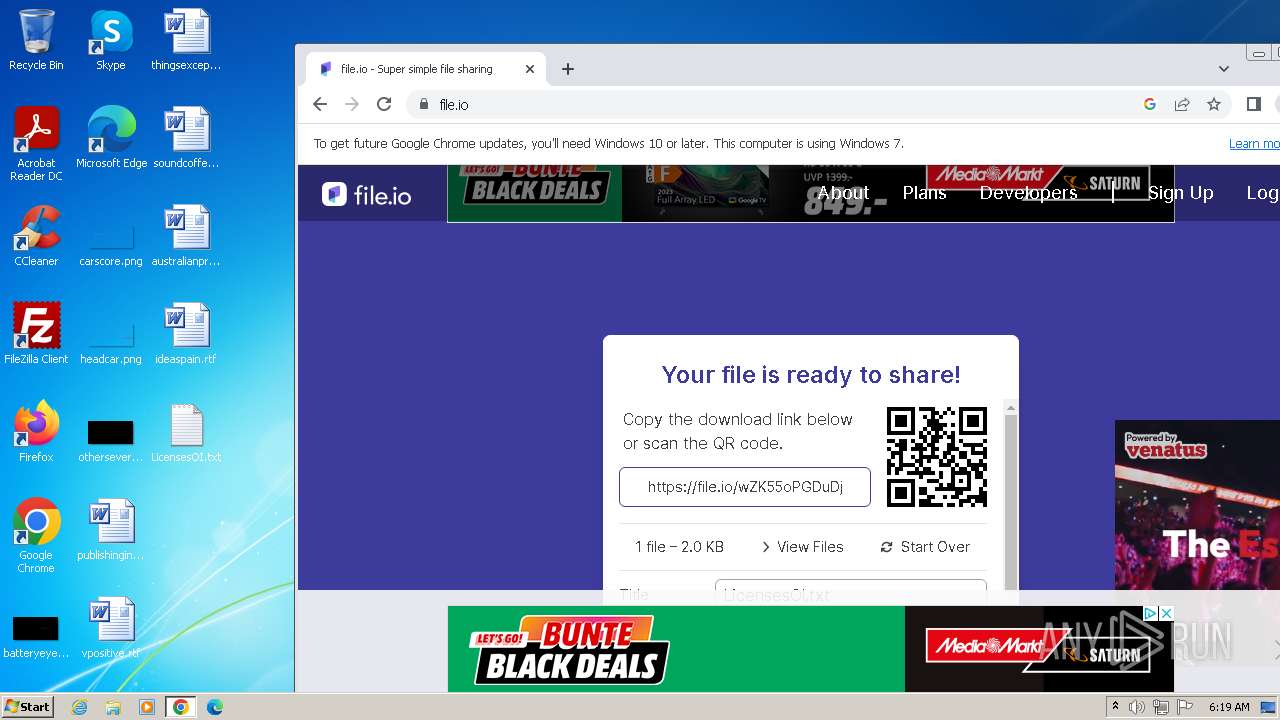The width and height of the screenshot is (1280, 720).
Task: Open FileZilla Client shortcut
Action: pos(36,334)
